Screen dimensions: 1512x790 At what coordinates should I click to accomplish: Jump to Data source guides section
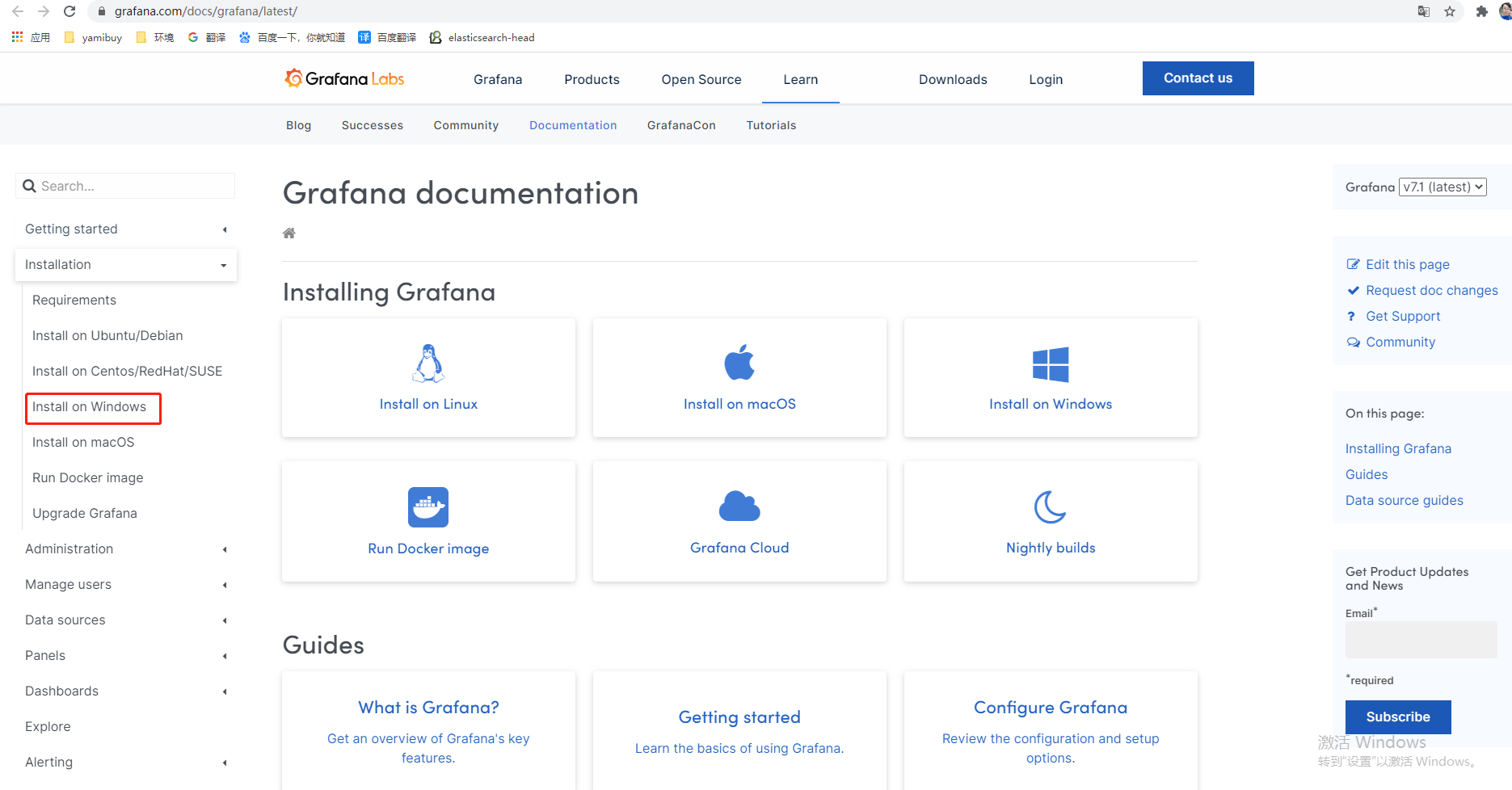1404,501
